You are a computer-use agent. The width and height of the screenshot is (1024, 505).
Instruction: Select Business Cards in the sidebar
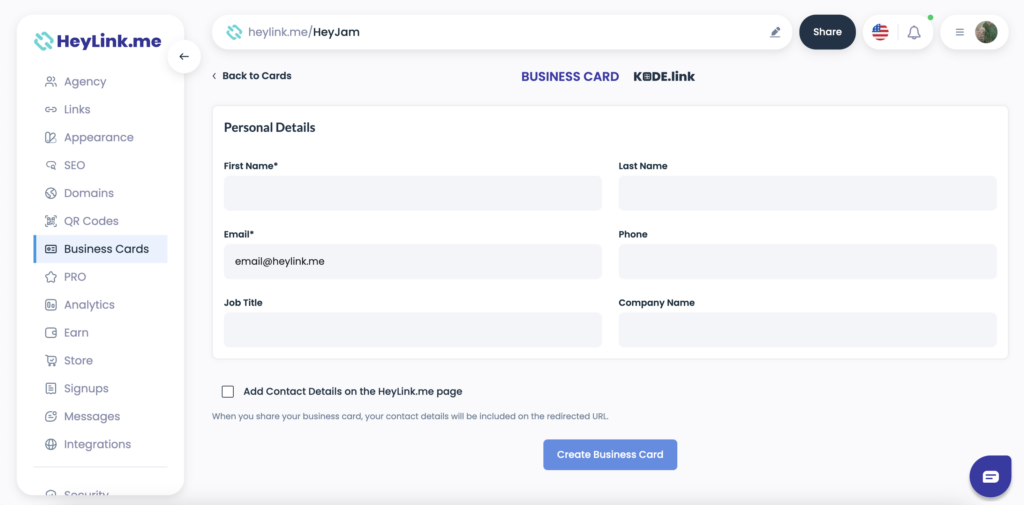(101, 249)
